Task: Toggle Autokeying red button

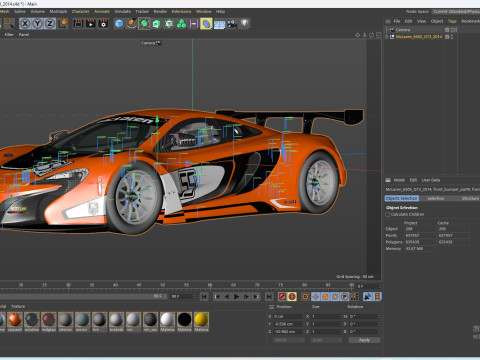Action: pos(292,296)
